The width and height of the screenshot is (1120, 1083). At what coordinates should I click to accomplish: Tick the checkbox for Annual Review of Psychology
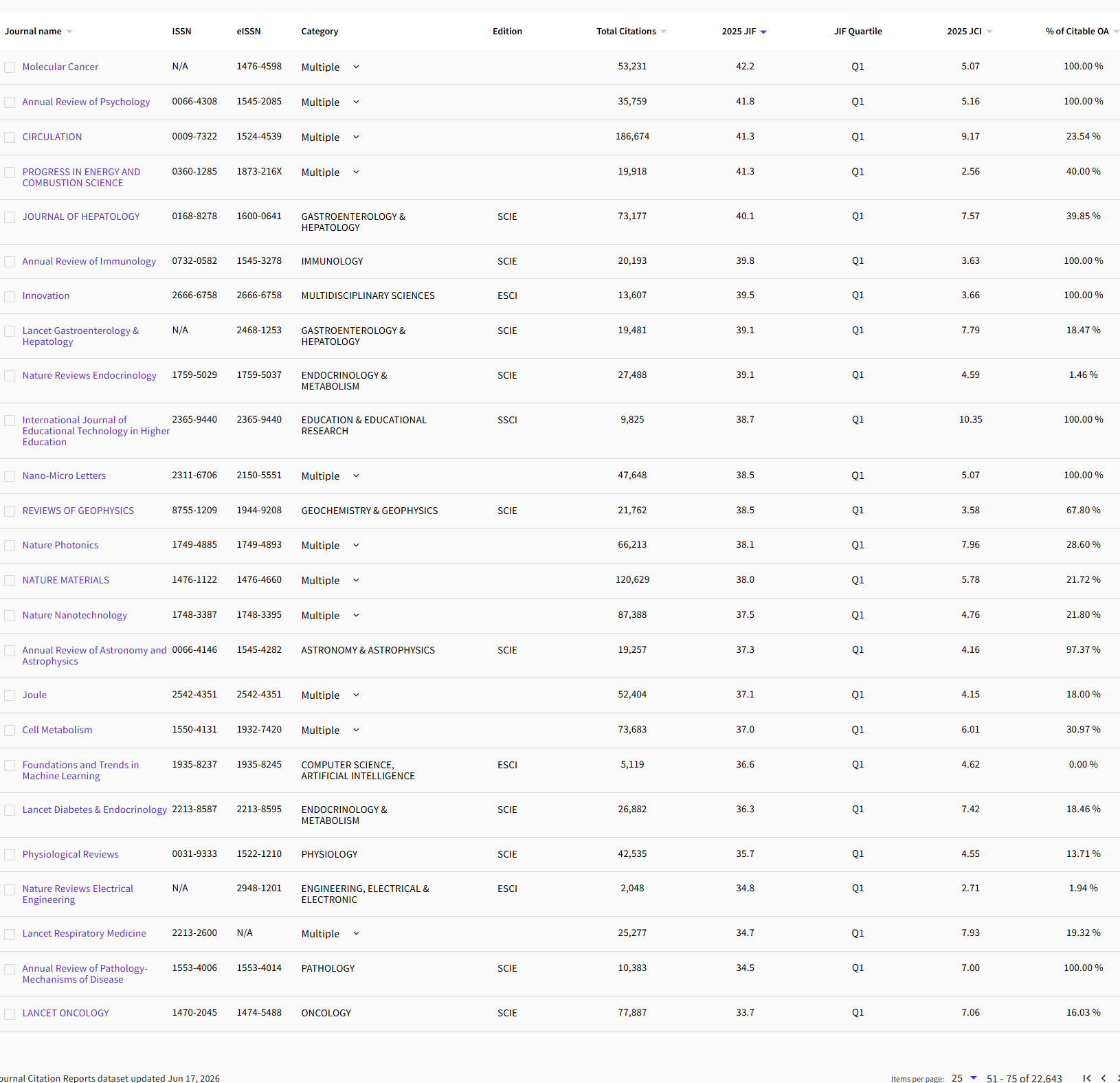(10, 102)
